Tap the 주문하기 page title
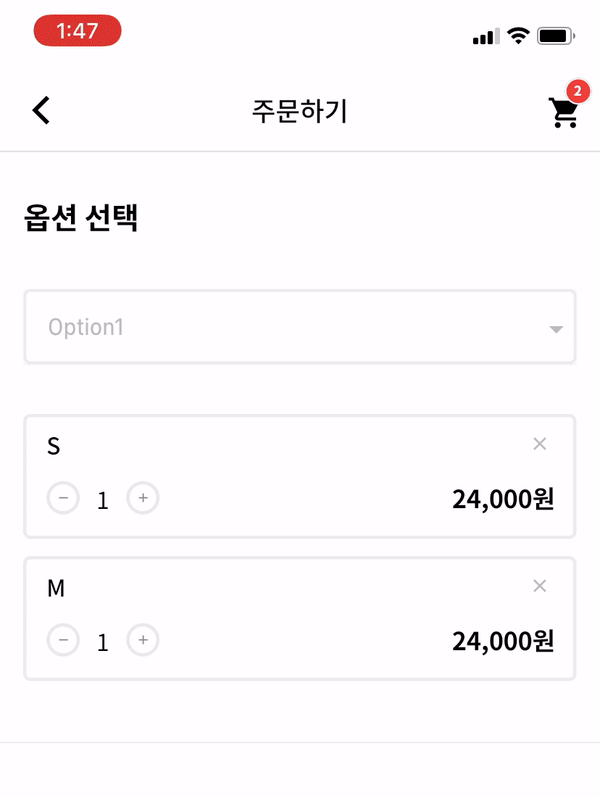The height and width of the screenshot is (797, 600). click(x=300, y=111)
